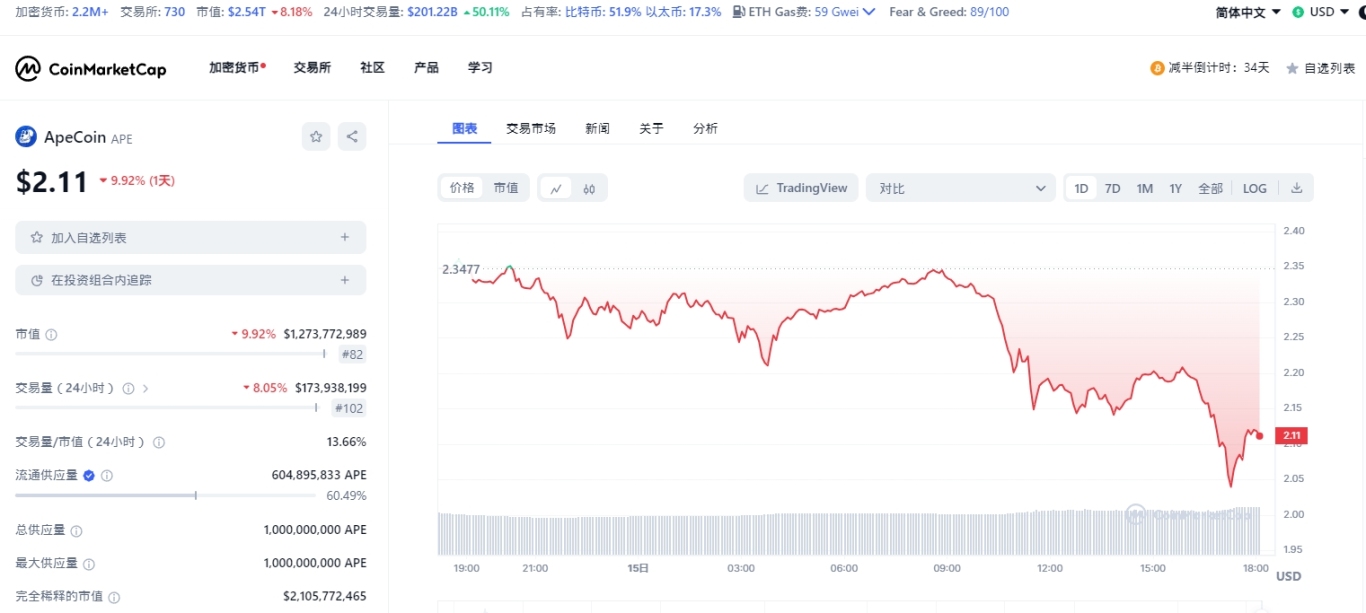Expand 交易量（24小时）chevron arrow
1366x613 pixels.
click(x=146, y=388)
